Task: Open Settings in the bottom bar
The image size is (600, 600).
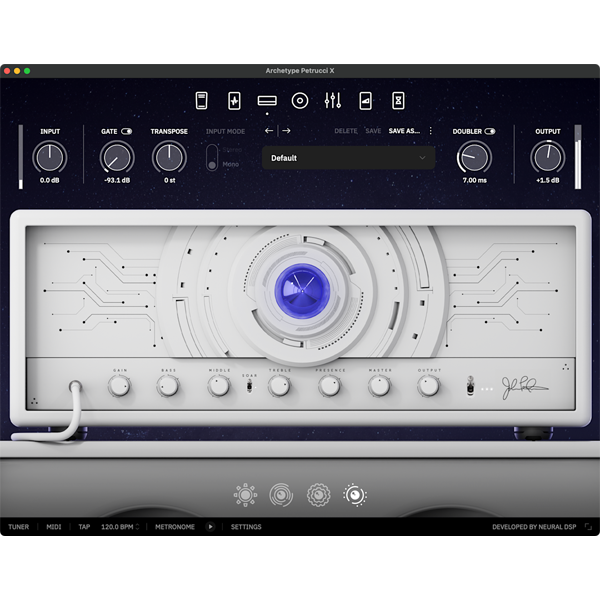Action: coord(246,527)
